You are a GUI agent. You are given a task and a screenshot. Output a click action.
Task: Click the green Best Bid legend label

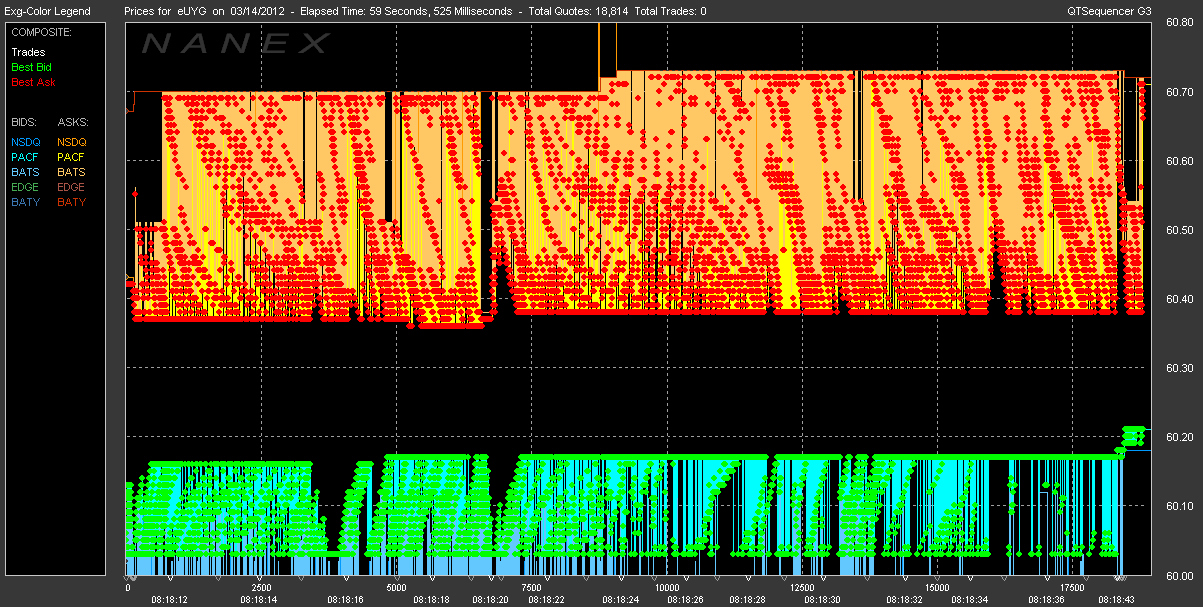coord(32,67)
